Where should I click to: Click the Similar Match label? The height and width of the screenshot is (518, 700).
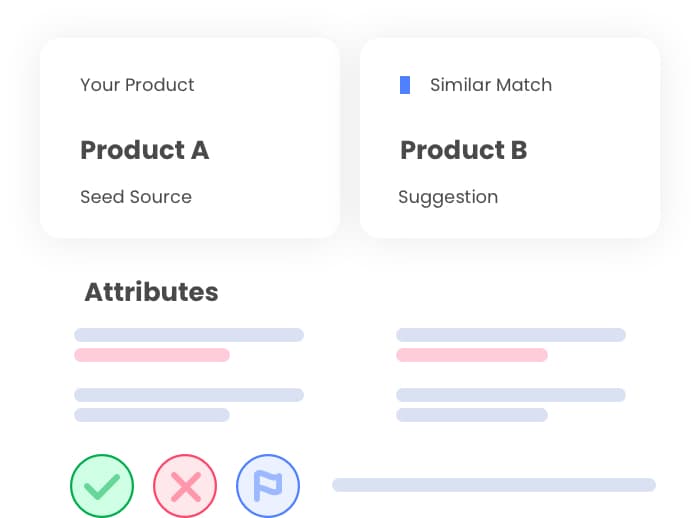click(490, 85)
